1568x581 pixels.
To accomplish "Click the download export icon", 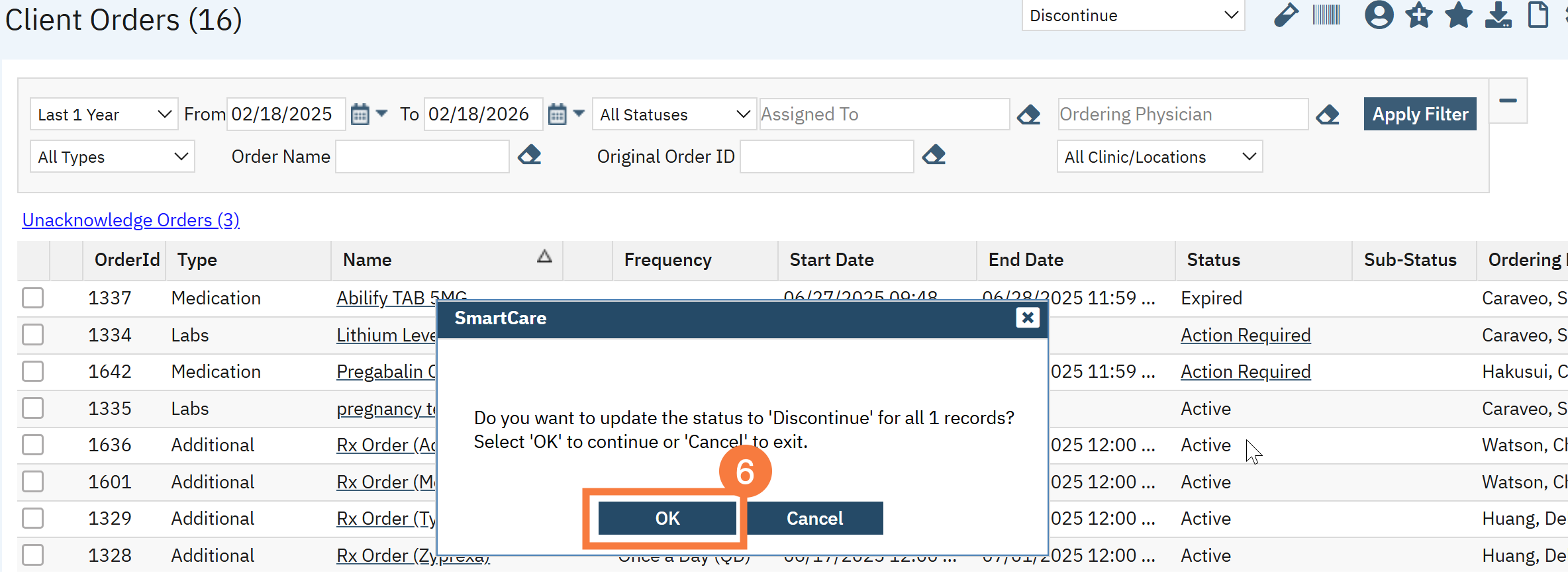I will point(1498,15).
